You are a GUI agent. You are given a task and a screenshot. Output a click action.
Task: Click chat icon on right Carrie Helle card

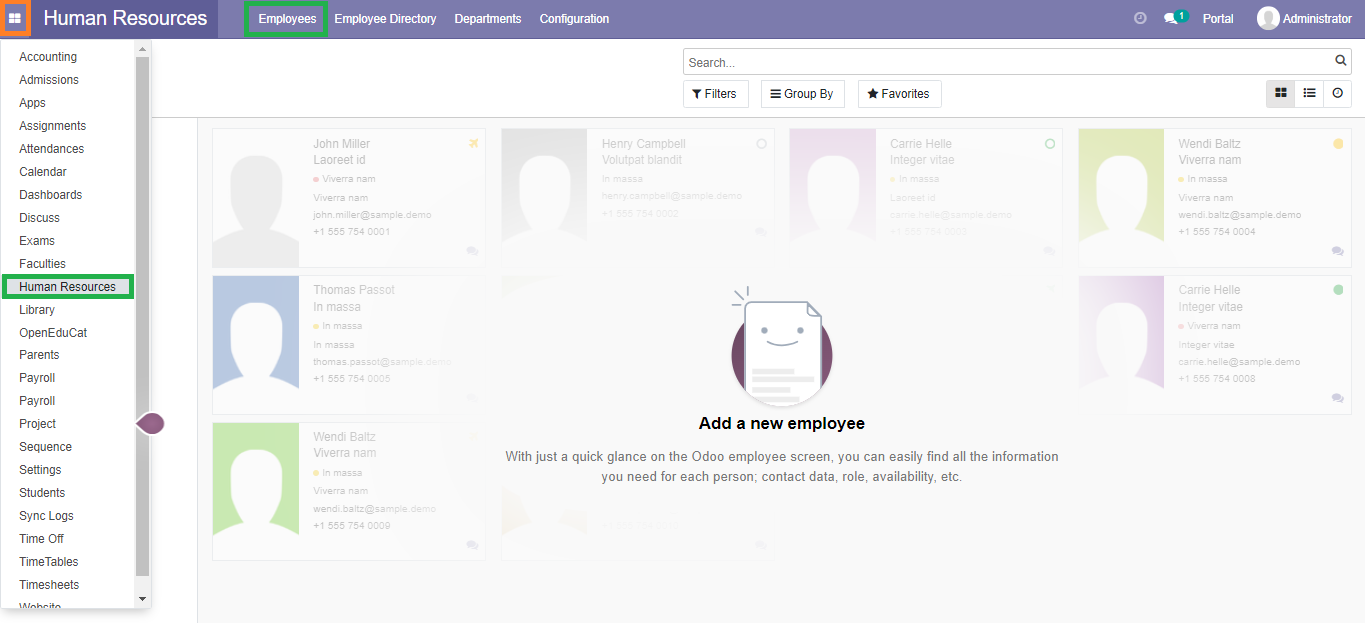pyautogui.click(x=1338, y=398)
